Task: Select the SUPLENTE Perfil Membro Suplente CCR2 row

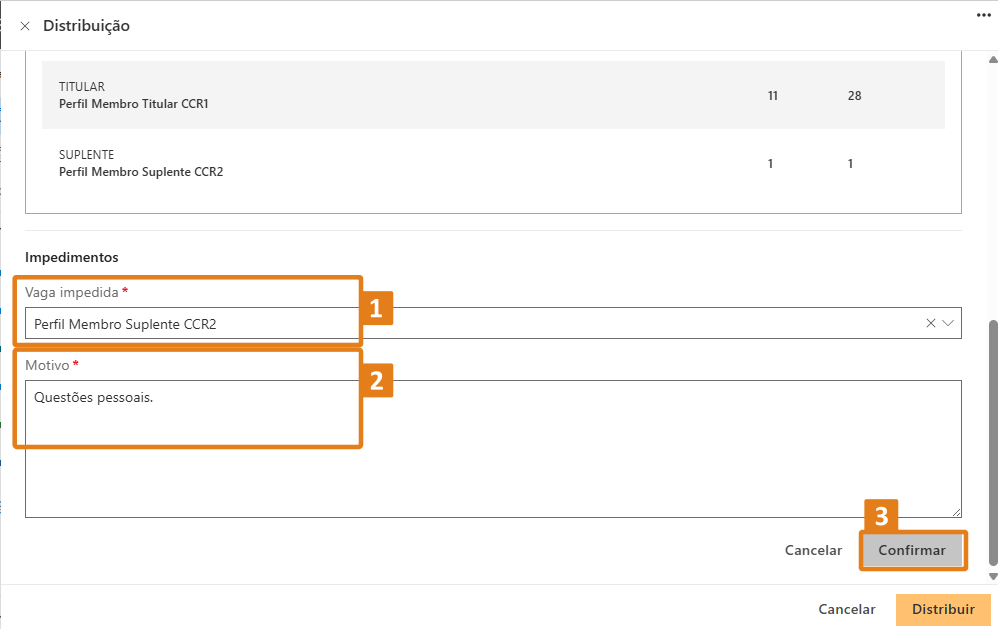Action: [x=493, y=163]
